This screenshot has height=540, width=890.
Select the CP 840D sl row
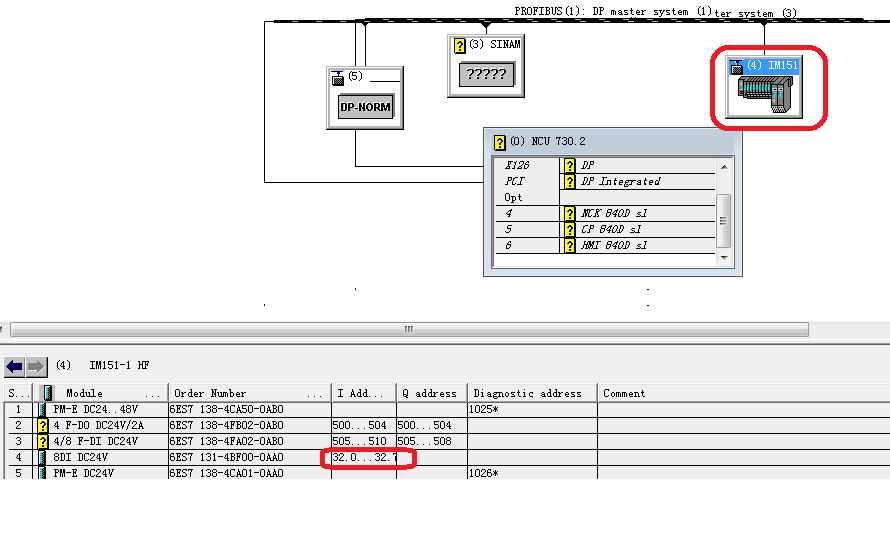point(605,229)
